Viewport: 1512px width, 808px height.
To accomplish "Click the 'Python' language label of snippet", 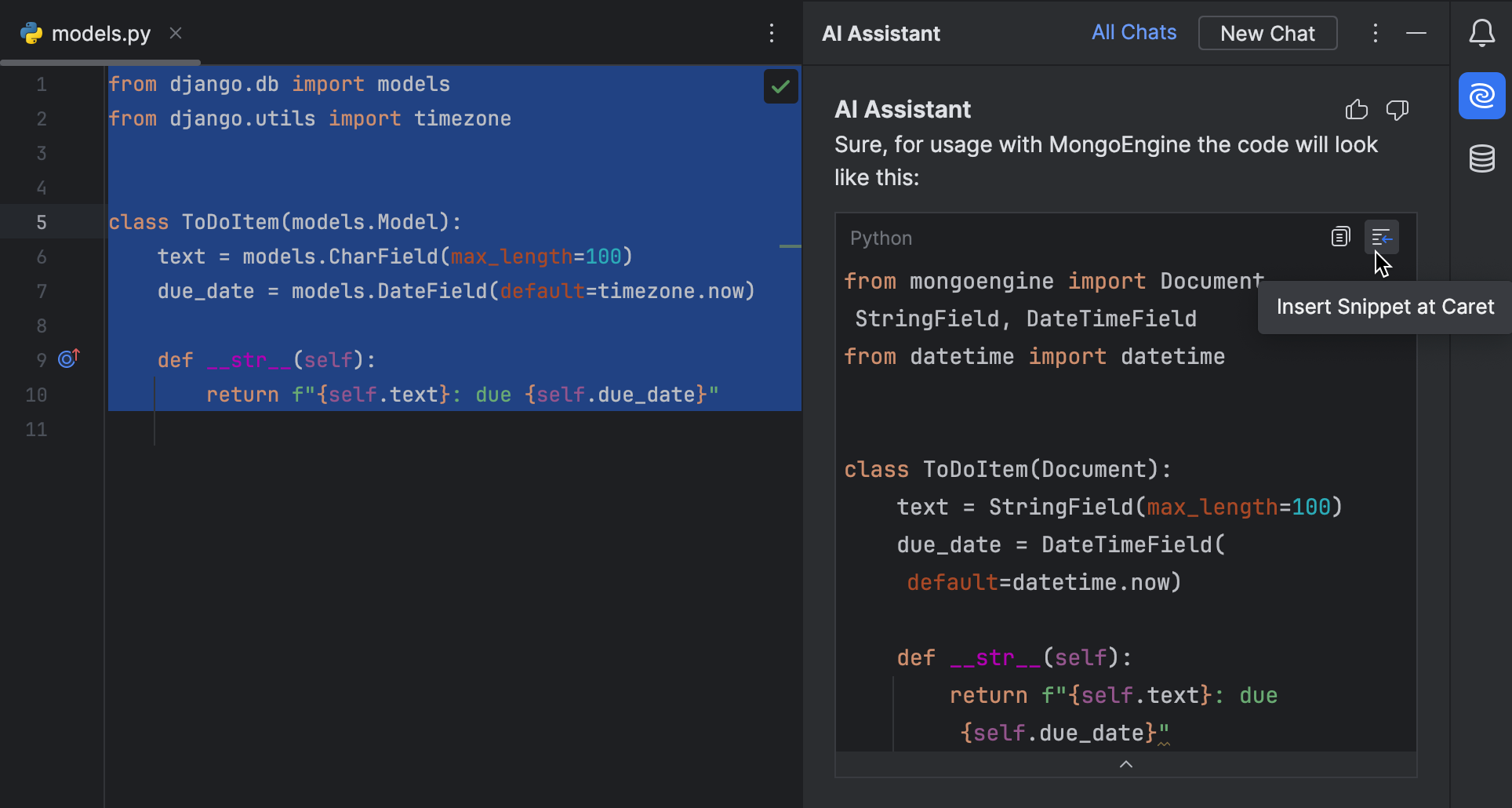I will tap(881, 238).
